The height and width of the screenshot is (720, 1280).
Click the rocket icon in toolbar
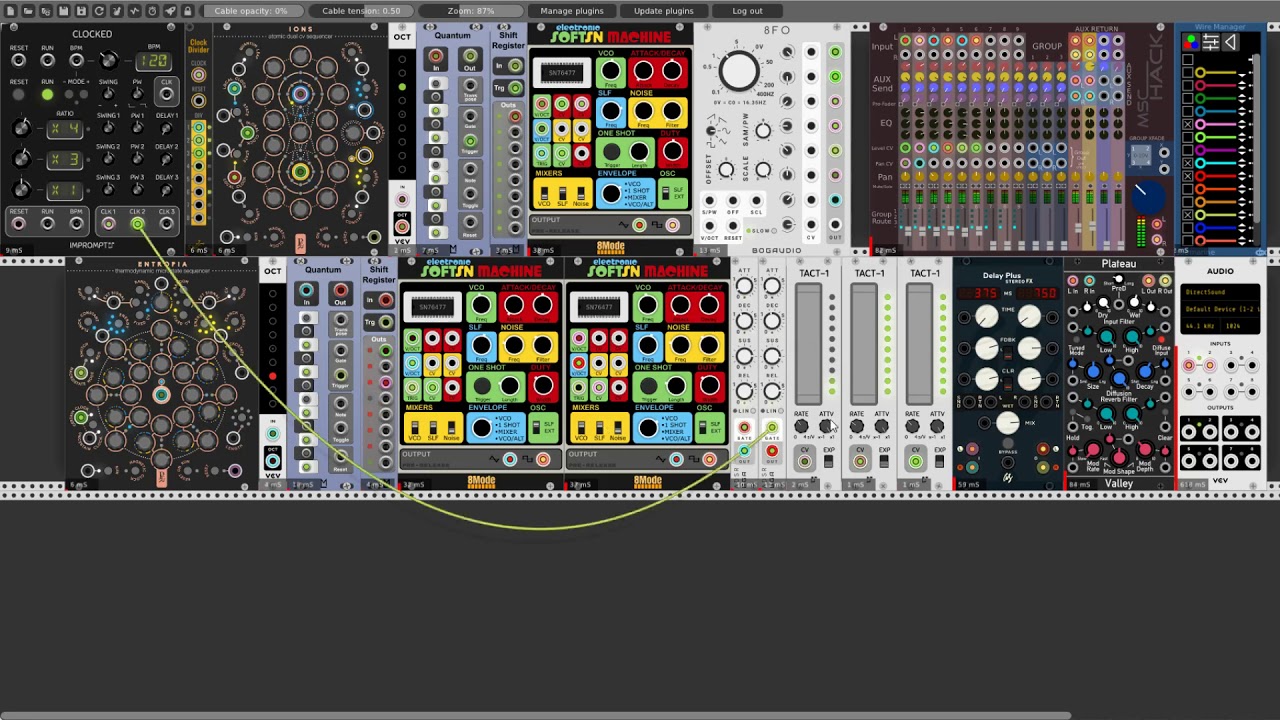tap(170, 11)
